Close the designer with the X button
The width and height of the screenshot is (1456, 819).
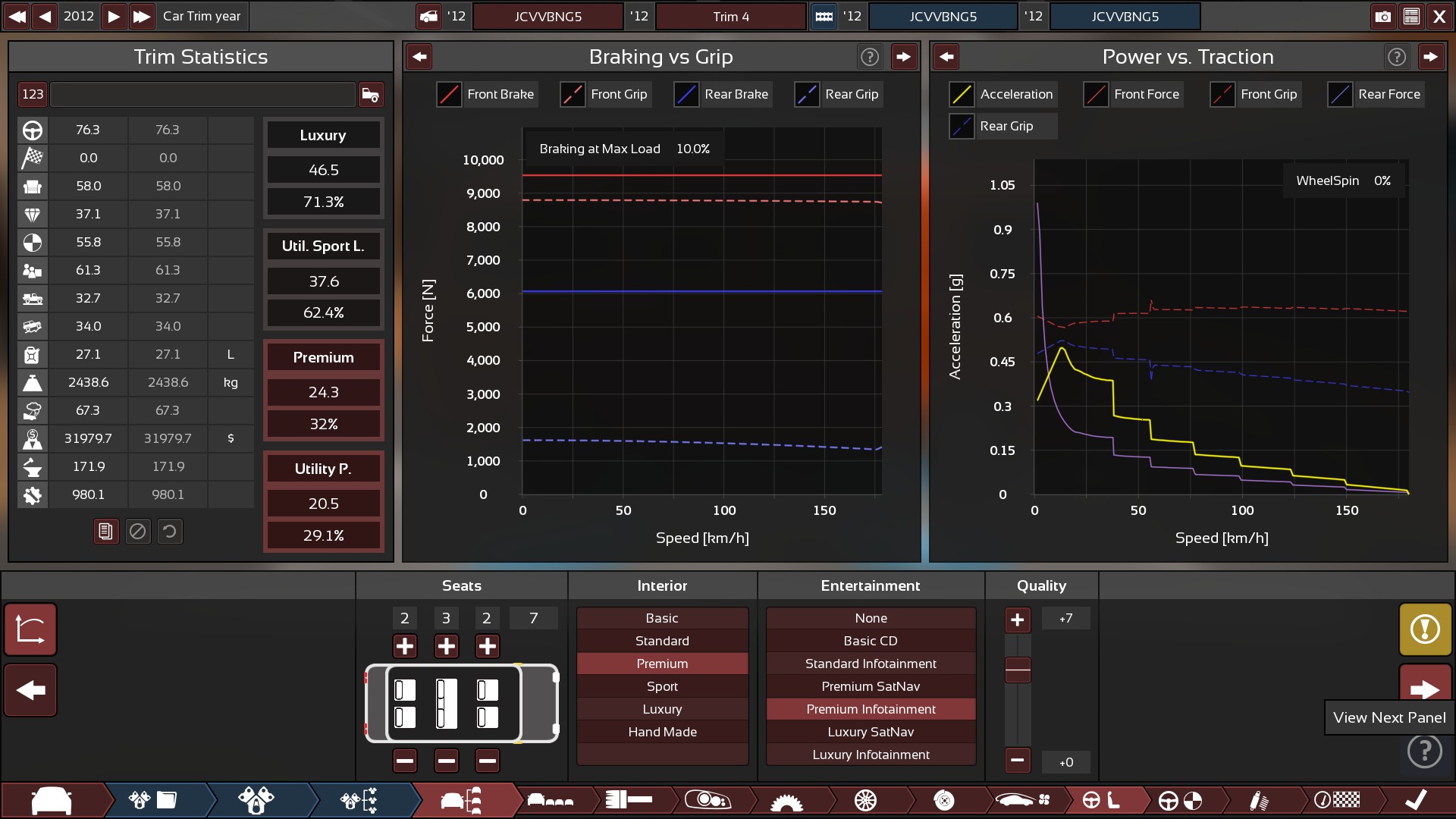point(1439,16)
